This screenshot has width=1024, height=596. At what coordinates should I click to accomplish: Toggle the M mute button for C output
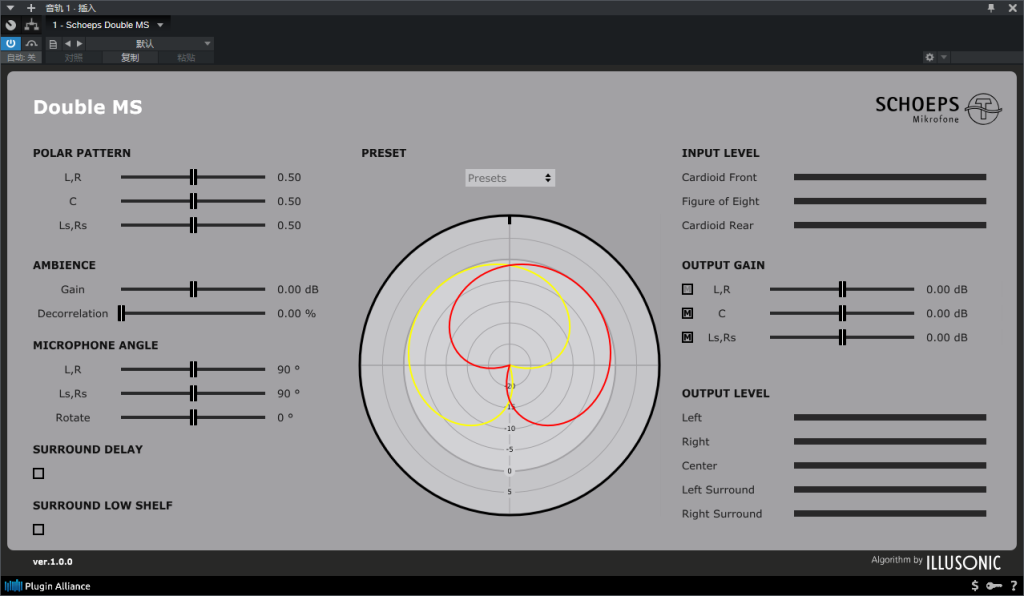pos(688,313)
